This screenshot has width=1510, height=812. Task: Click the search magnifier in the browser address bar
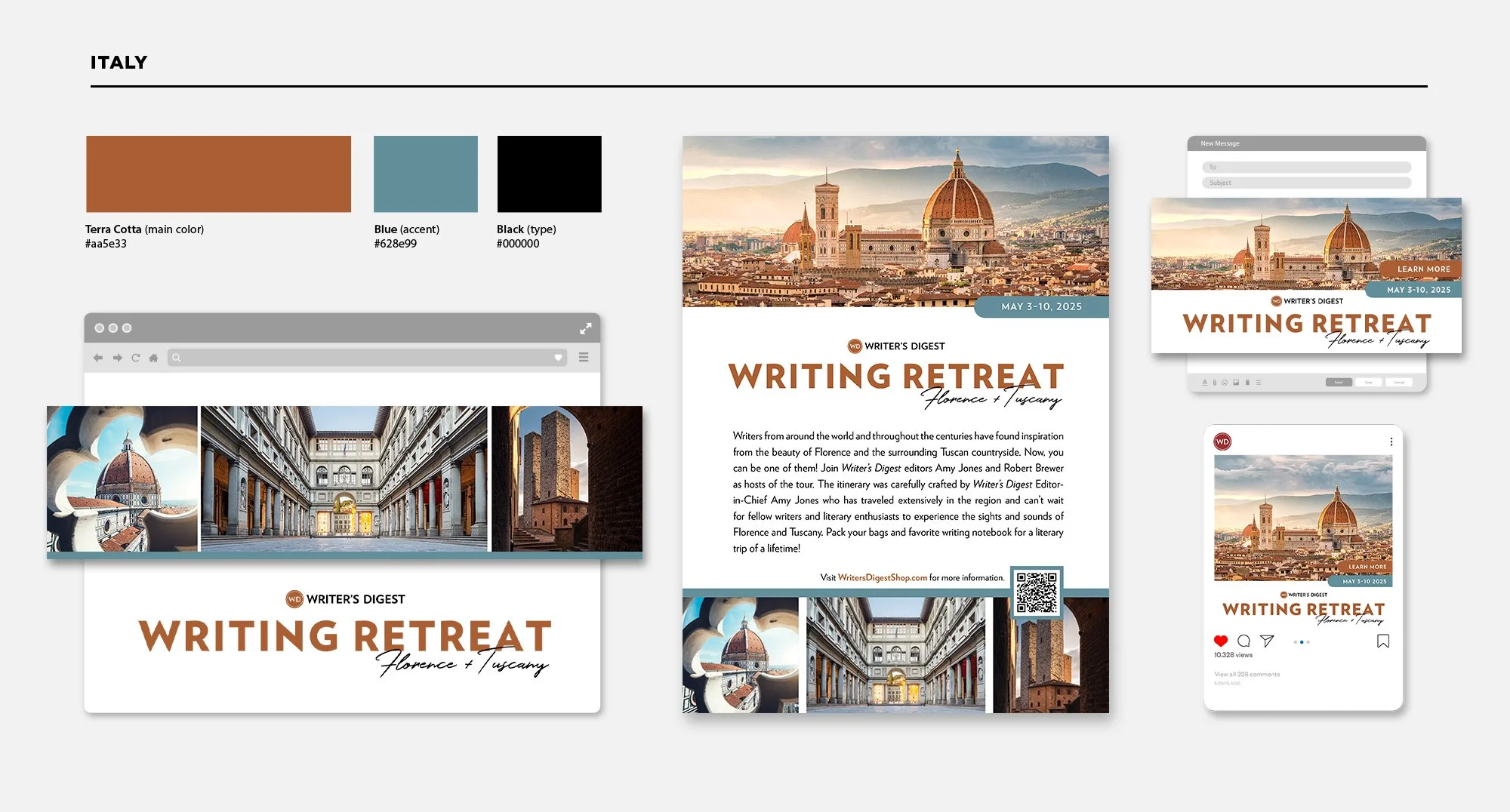click(177, 358)
